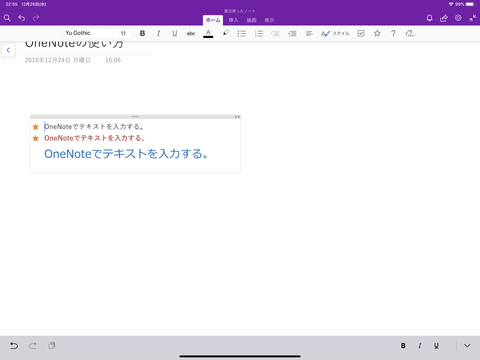480x360 pixels.
Task: Insert a bulleted list
Action: pyautogui.click(x=242, y=33)
